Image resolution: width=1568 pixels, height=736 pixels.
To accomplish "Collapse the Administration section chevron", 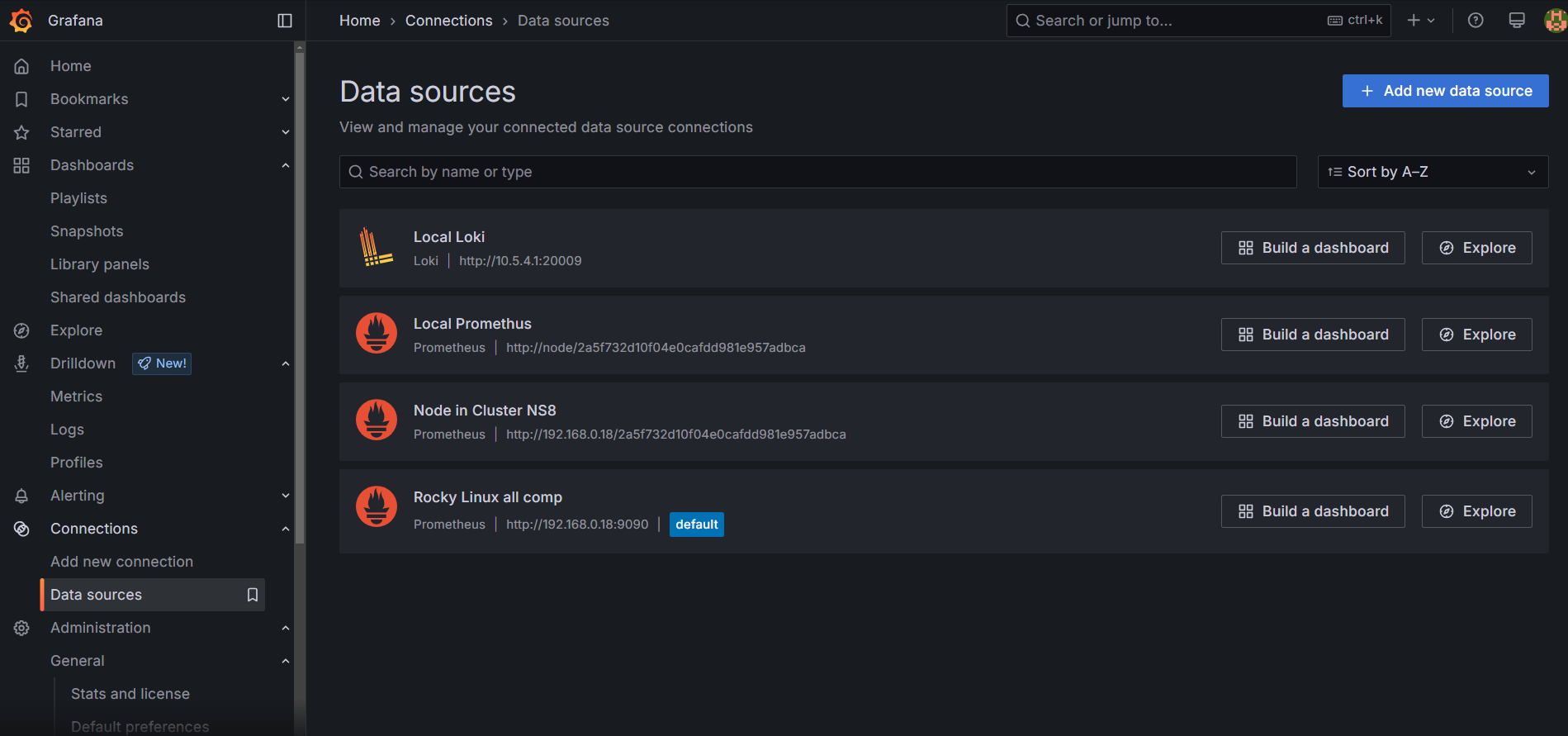I will [286, 628].
